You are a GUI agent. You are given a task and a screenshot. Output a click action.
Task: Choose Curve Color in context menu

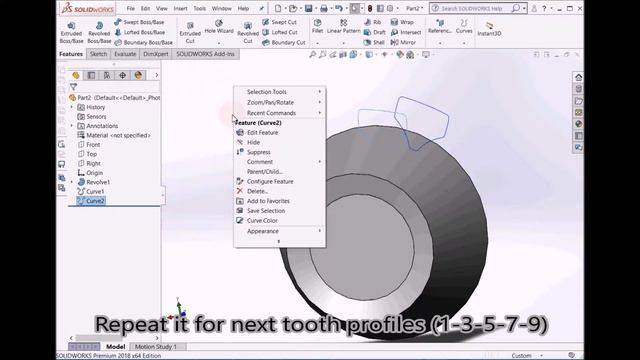[x=280, y=221]
